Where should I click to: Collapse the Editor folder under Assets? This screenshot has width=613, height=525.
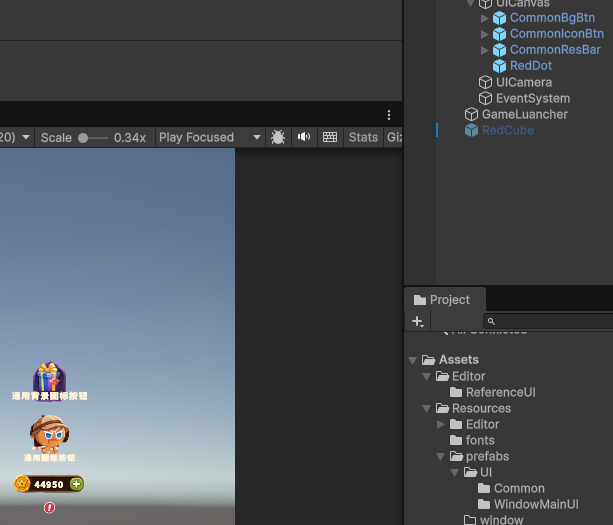427,376
